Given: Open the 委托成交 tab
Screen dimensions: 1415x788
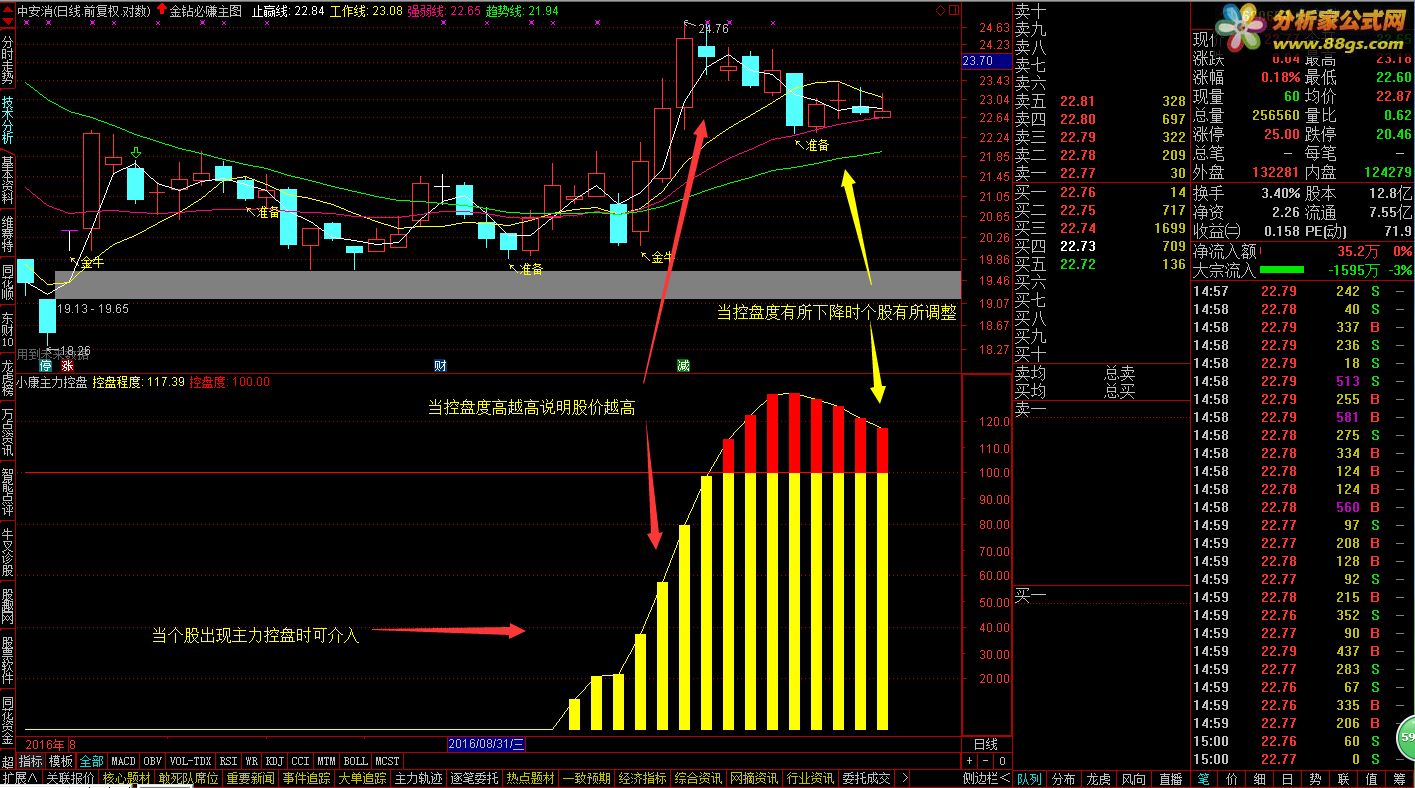Looking at the screenshot, I should (x=866, y=778).
